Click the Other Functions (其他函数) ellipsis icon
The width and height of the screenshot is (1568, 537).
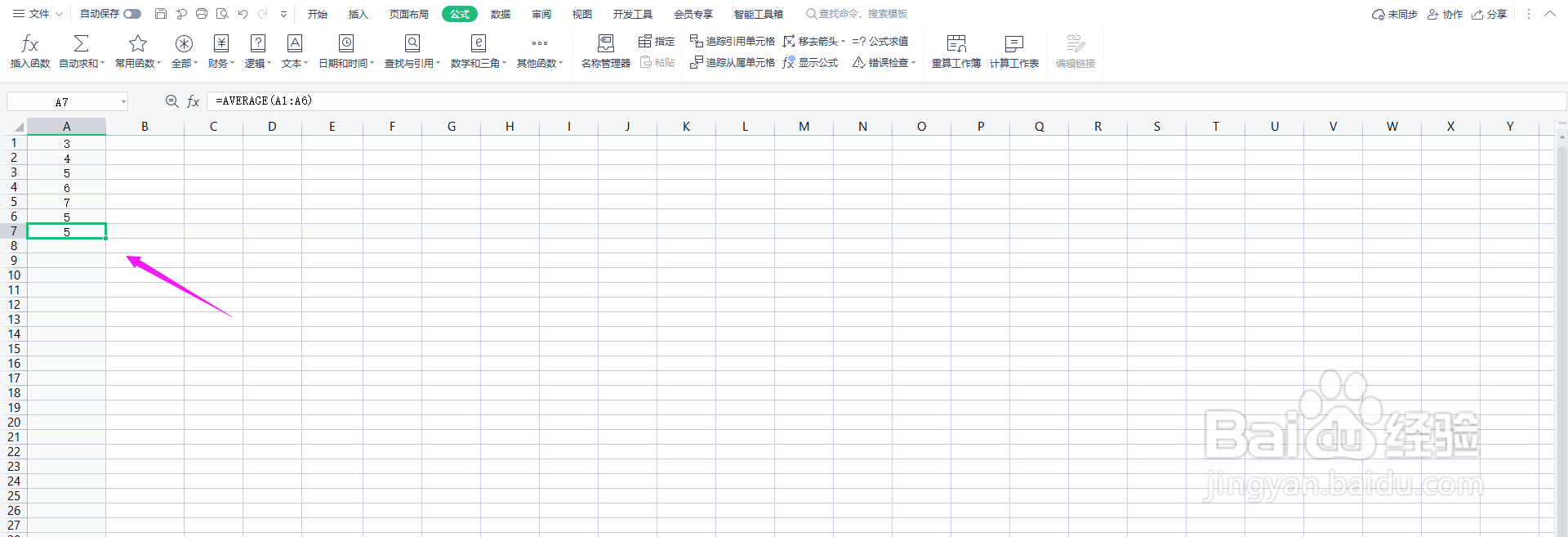point(540,43)
